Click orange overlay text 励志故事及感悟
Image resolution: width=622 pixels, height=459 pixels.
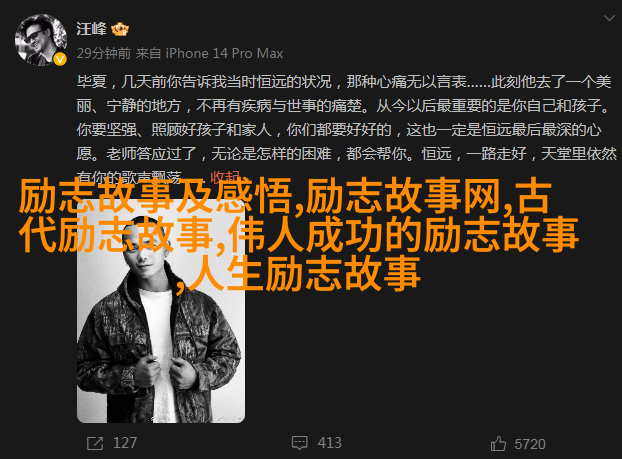click(156, 197)
